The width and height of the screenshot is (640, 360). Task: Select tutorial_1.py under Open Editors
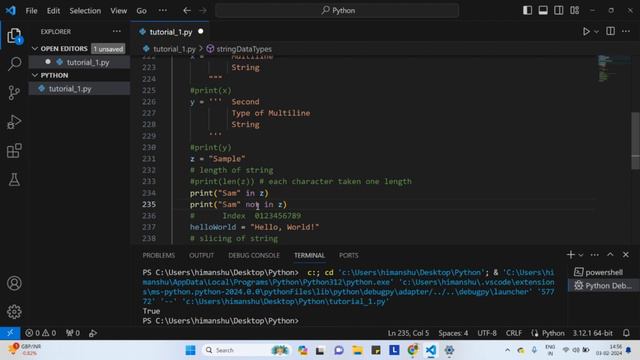click(80, 62)
